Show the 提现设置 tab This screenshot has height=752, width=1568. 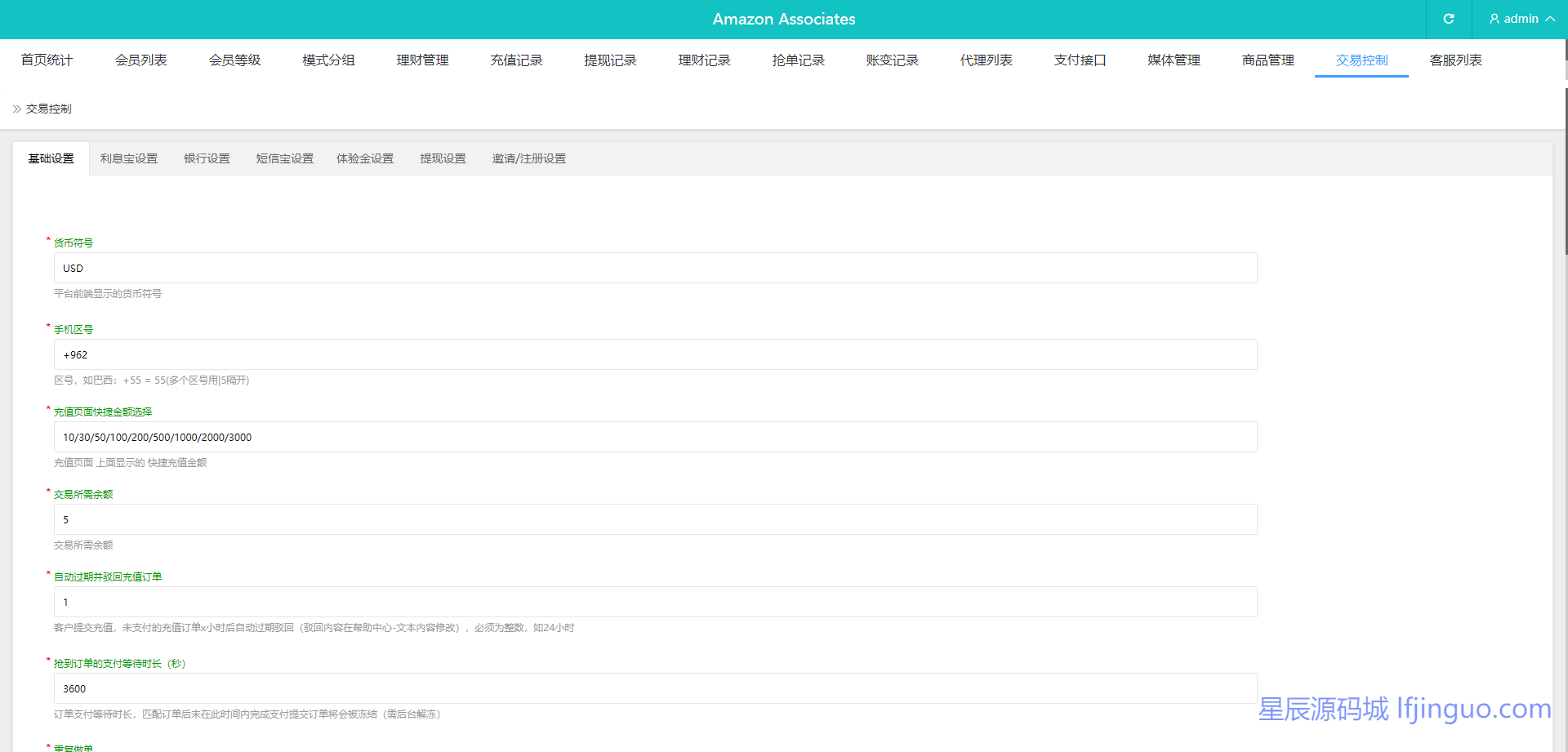pyautogui.click(x=443, y=158)
